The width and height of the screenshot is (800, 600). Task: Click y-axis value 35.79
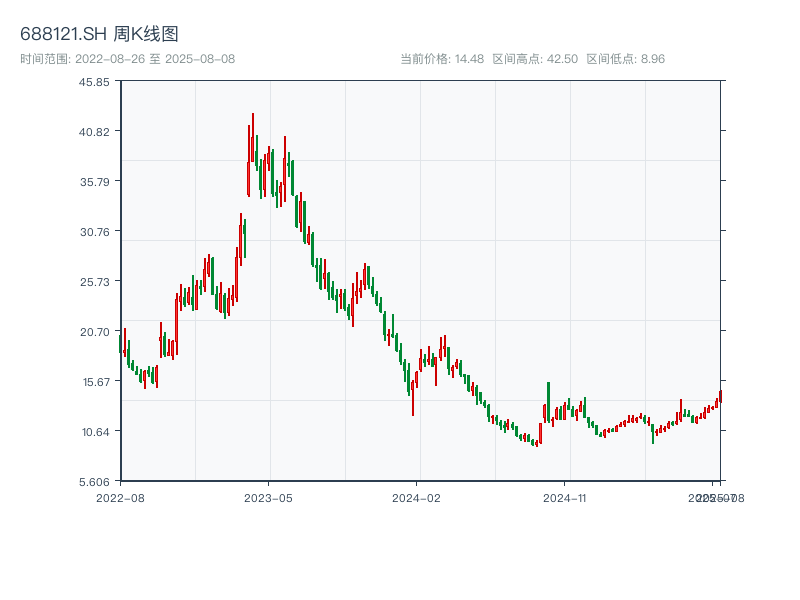94,182
